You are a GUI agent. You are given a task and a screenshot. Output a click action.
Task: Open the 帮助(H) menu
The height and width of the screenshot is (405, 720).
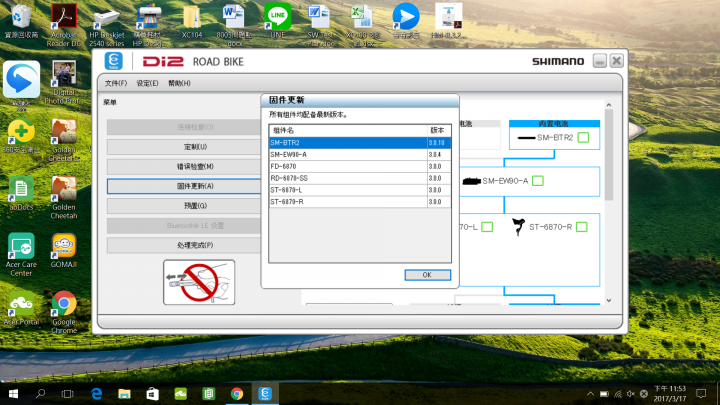[179, 83]
